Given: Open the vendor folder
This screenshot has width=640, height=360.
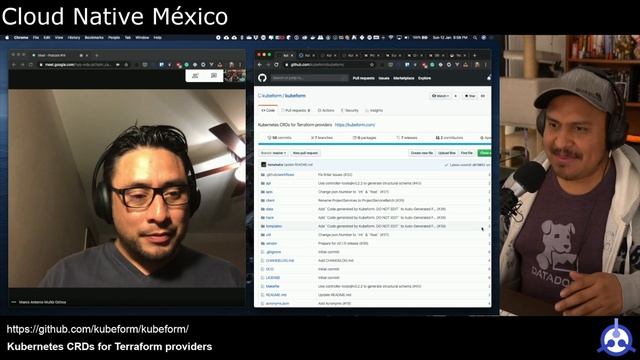Looking at the screenshot, I should [x=271, y=243].
